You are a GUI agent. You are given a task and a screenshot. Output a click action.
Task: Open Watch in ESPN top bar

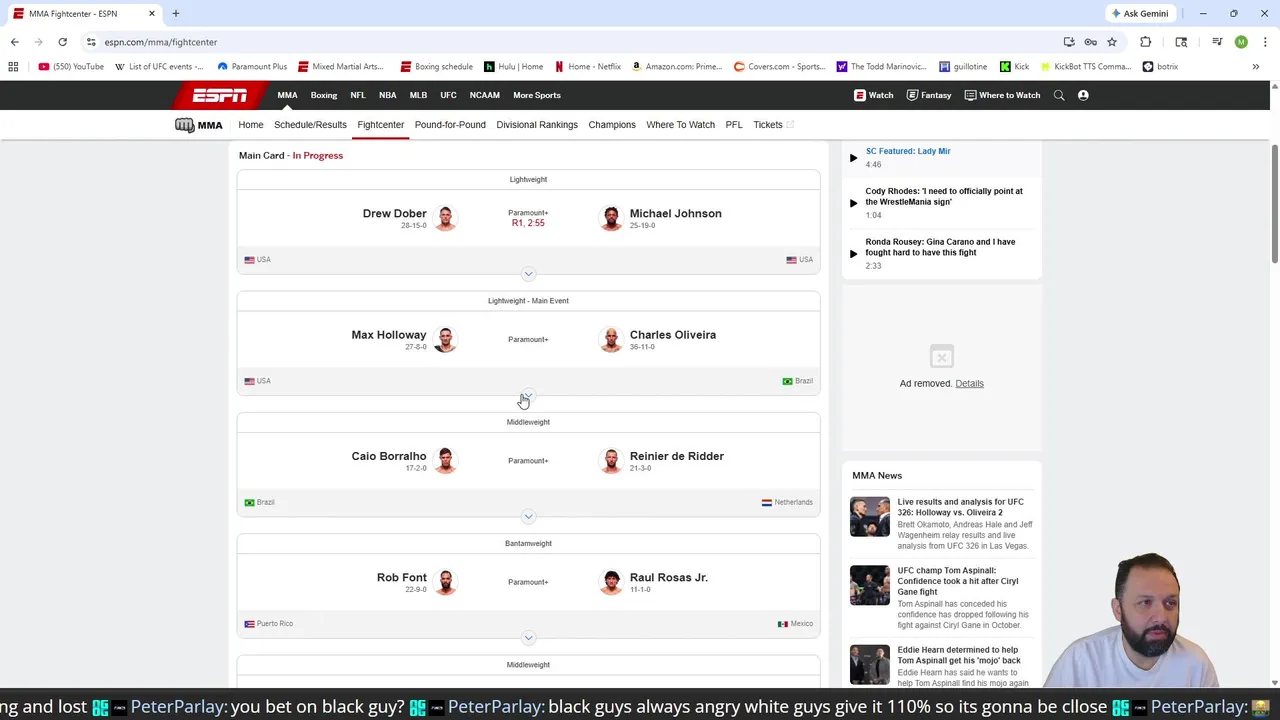click(x=873, y=95)
